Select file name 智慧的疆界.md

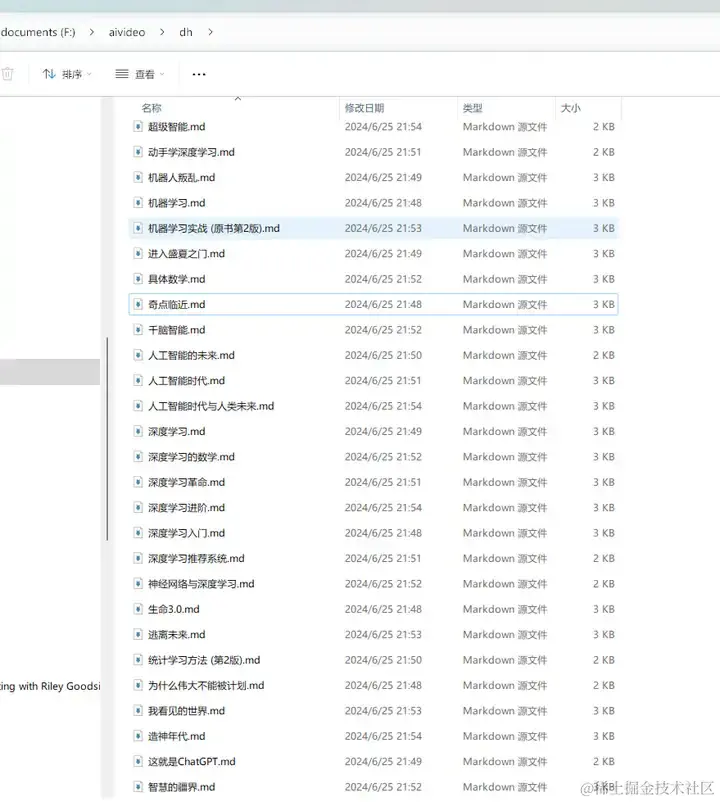[x=182, y=787]
